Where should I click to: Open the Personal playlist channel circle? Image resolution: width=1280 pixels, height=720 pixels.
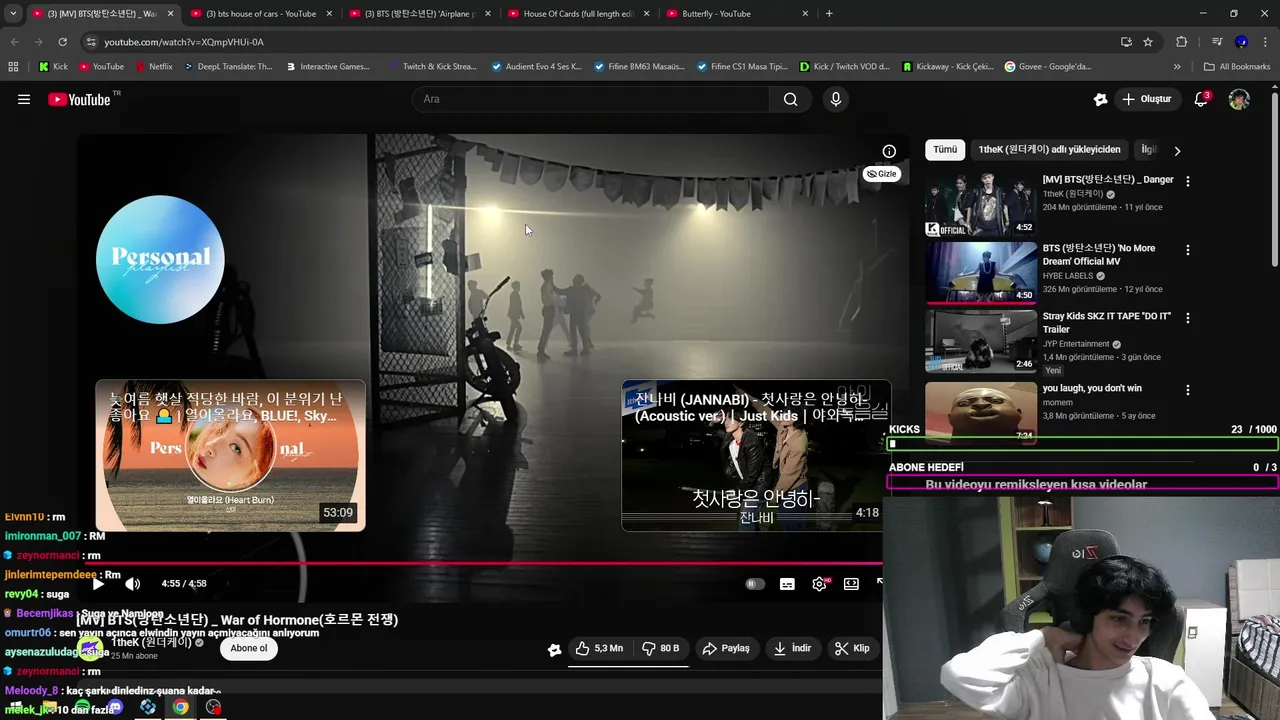pos(160,259)
